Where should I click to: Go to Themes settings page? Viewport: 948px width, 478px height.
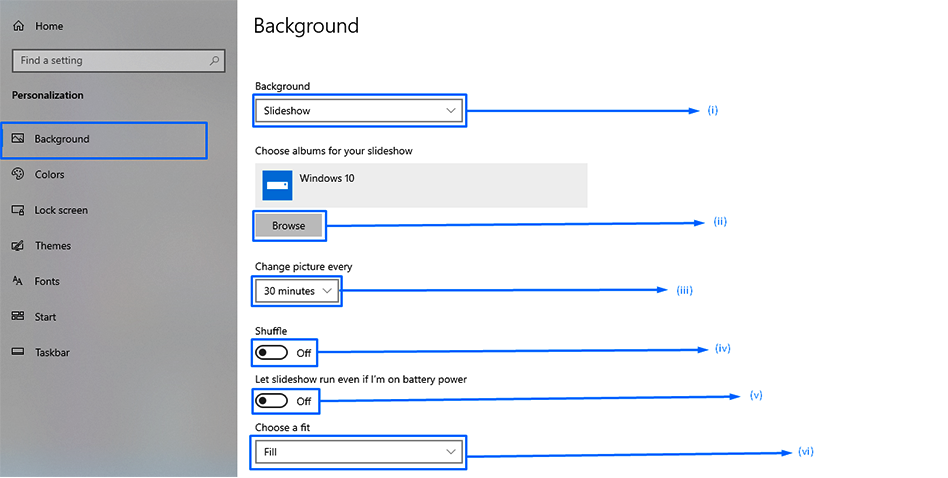pyautogui.click(x=53, y=246)
